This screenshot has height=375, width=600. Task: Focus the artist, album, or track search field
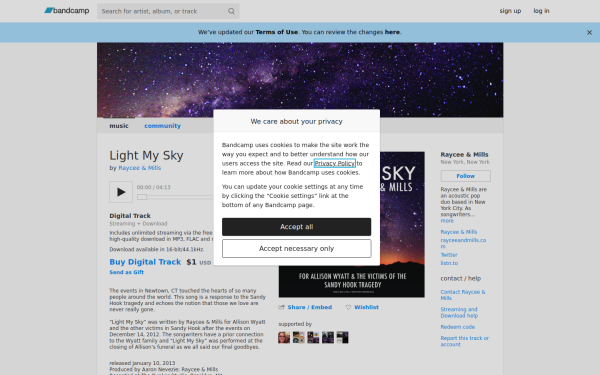[x=168, y=11]
